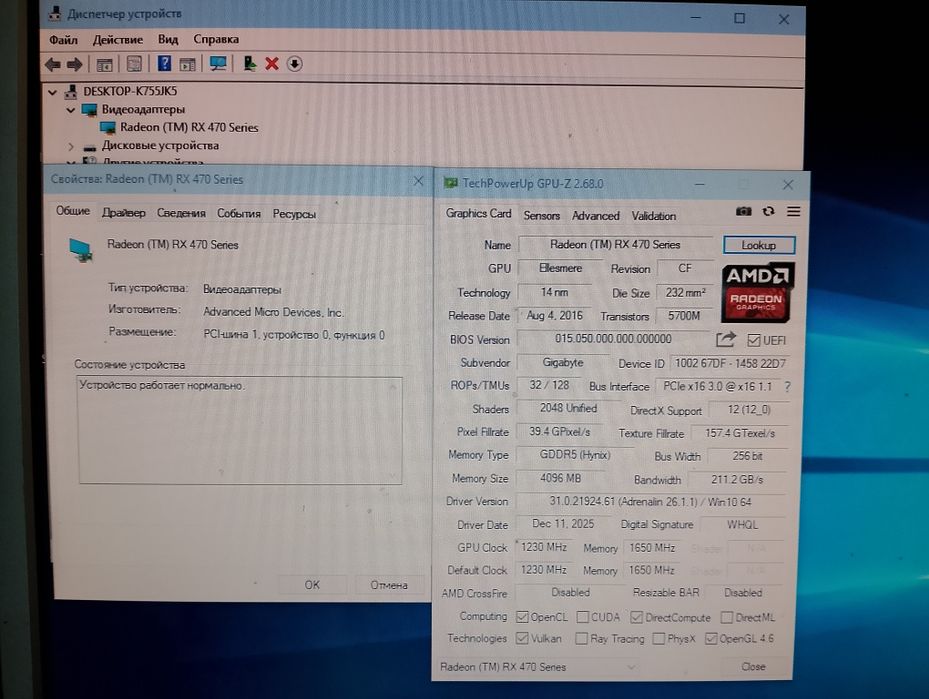Click the Back arrow in Device Manager toolbar

click(x=53, y=64)
